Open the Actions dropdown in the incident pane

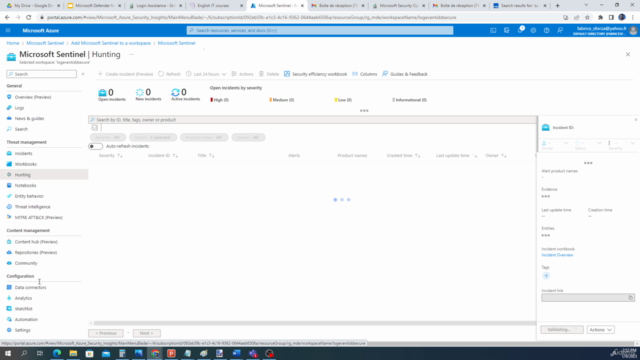pos(600,330)
